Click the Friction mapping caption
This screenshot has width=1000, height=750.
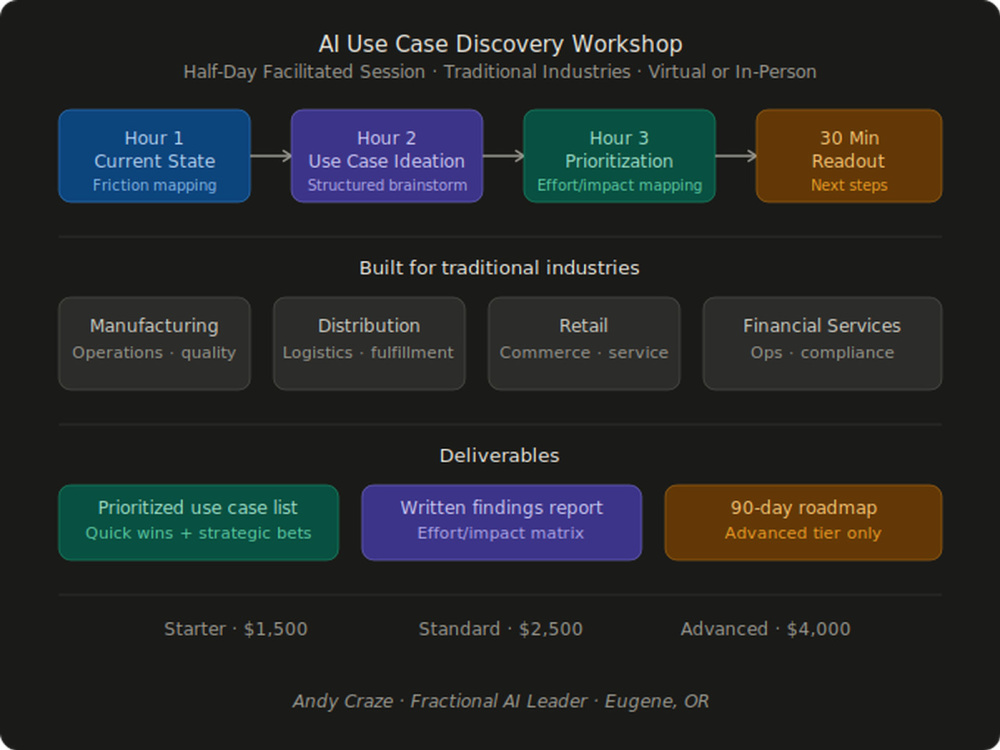coord(154,185)
